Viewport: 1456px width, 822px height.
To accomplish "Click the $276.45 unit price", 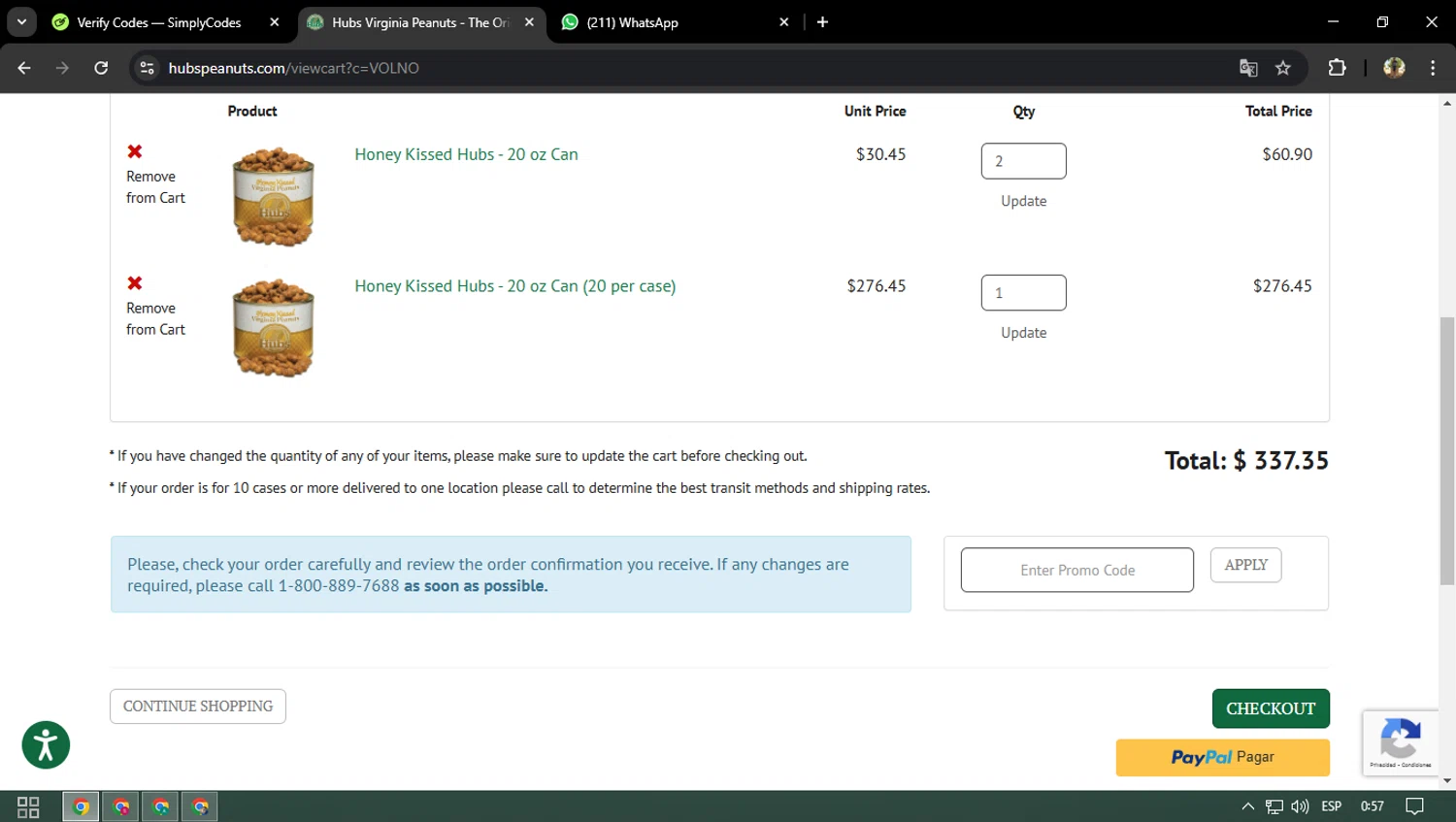I will click(877, 286).
